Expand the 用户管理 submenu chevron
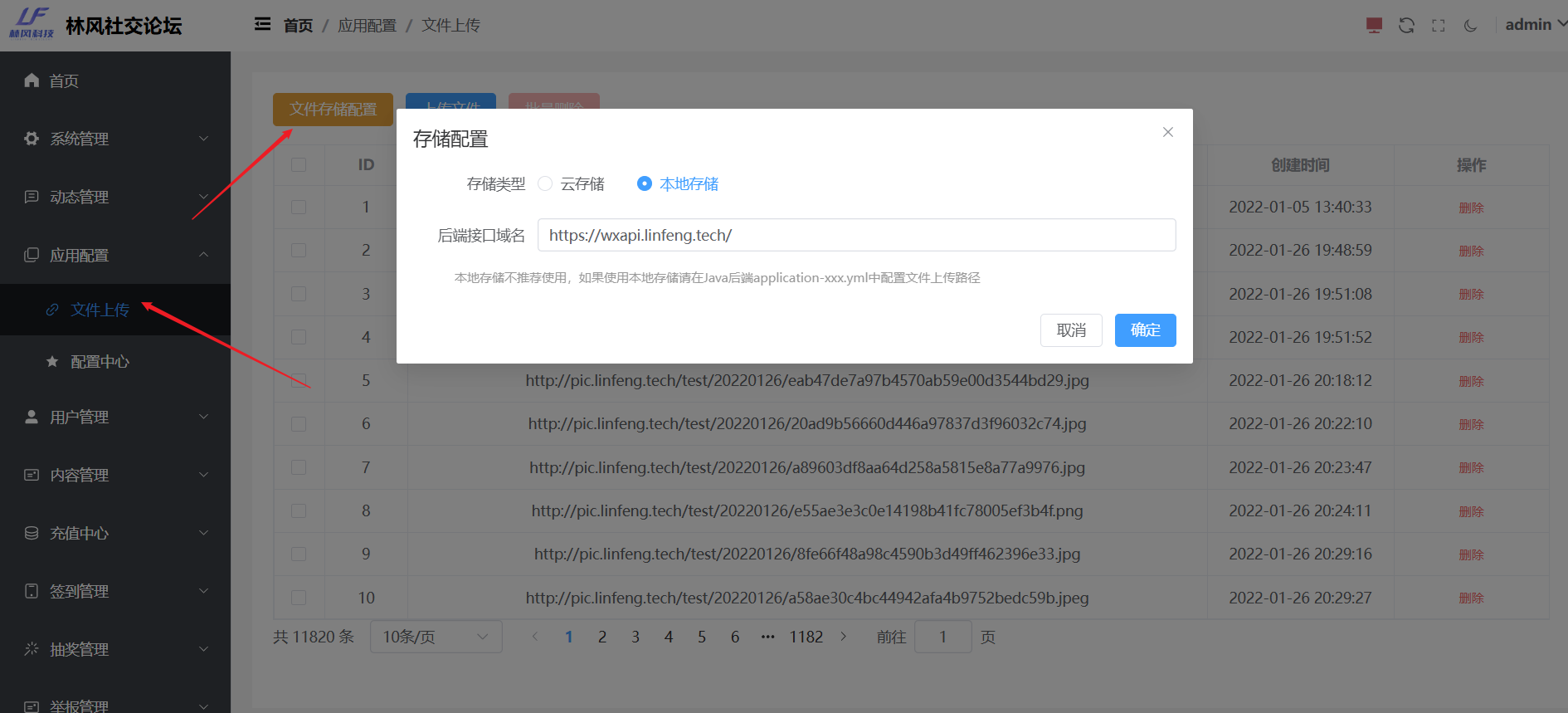The image size is (1568, 713). point(203,417)
